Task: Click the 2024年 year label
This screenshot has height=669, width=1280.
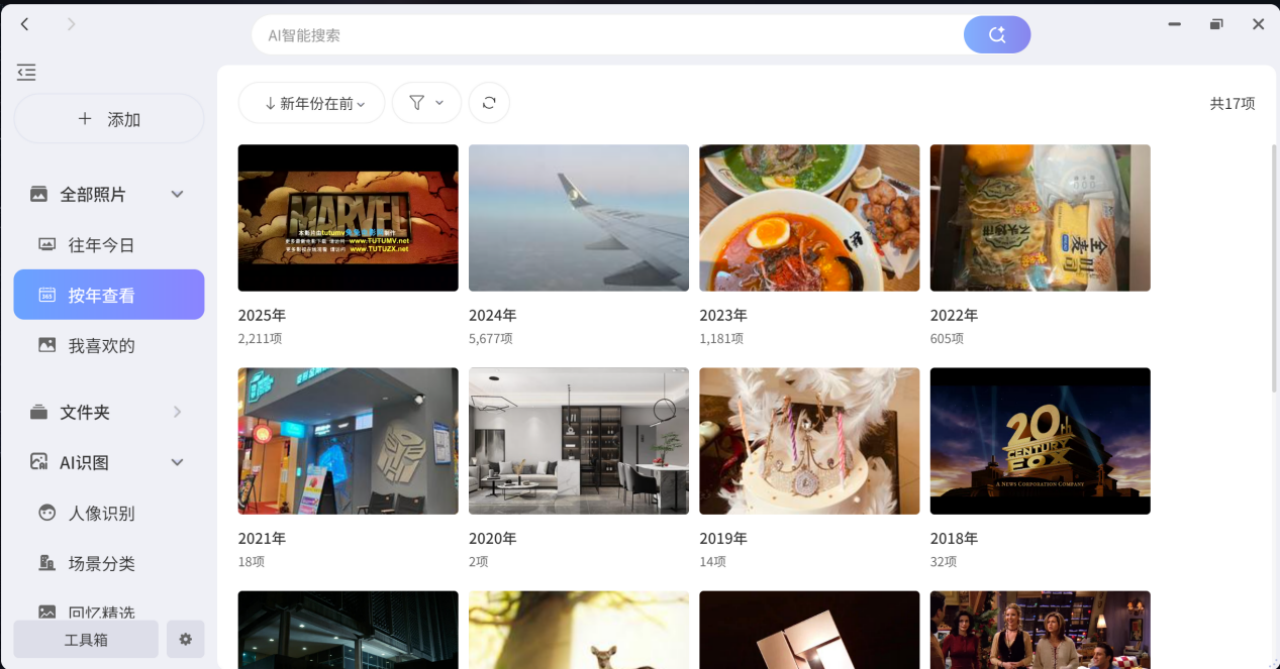Action: [x=493, y=315]
